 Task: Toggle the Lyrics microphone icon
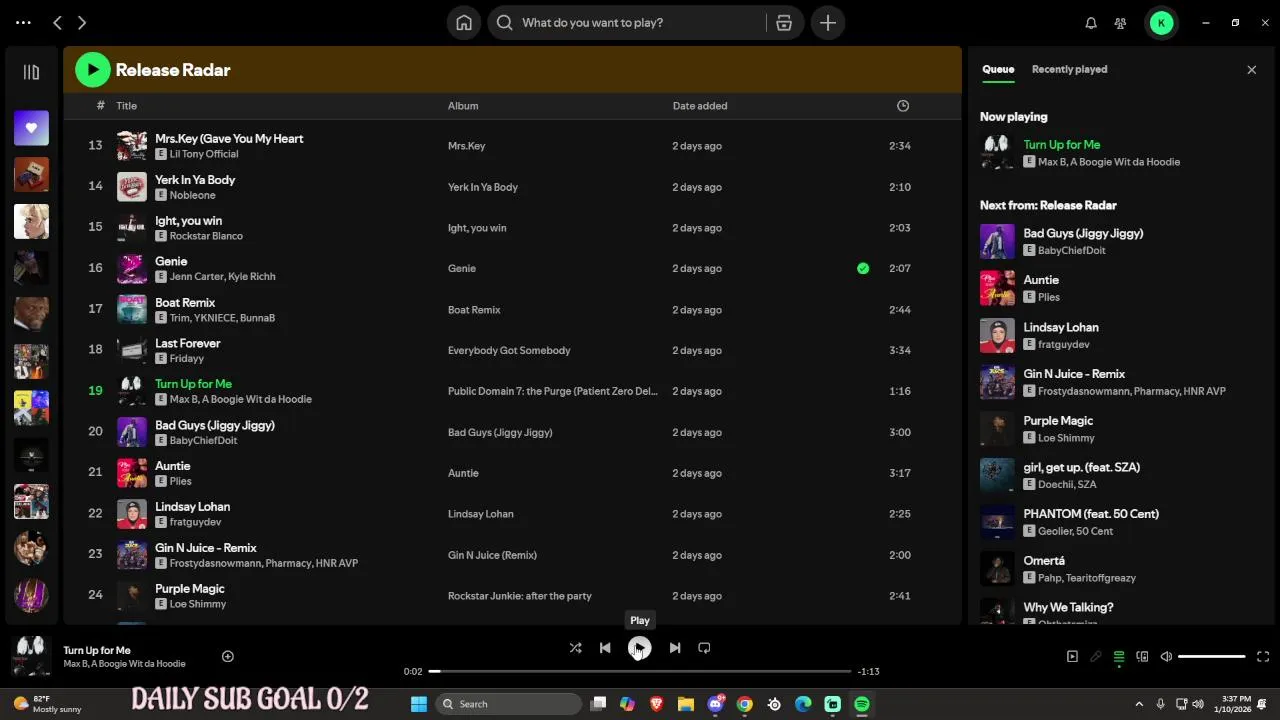(1096, 657)
